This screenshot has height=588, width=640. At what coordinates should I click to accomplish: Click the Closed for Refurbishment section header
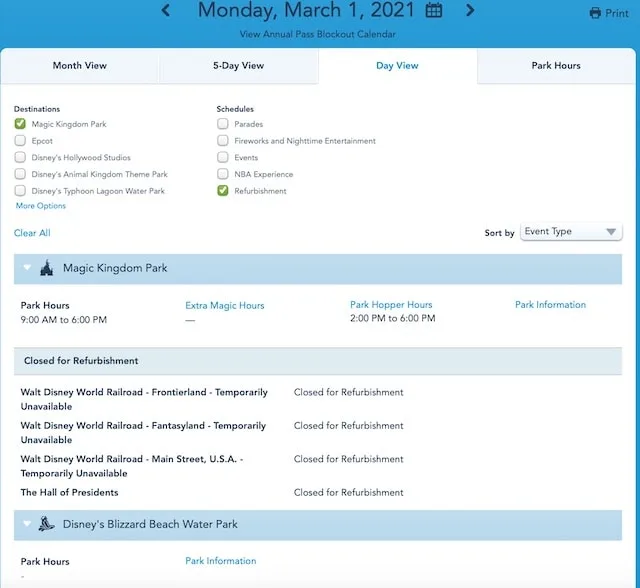(318, 361)
